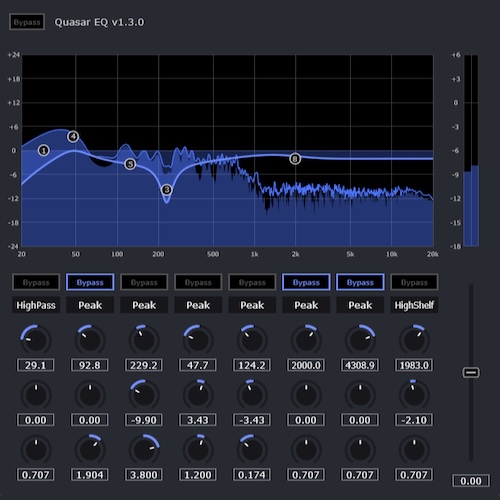Click the 0.174 Q value field
Image resolution: width=500 pixels, height=500 pixels.
click(x=252, y=475)
